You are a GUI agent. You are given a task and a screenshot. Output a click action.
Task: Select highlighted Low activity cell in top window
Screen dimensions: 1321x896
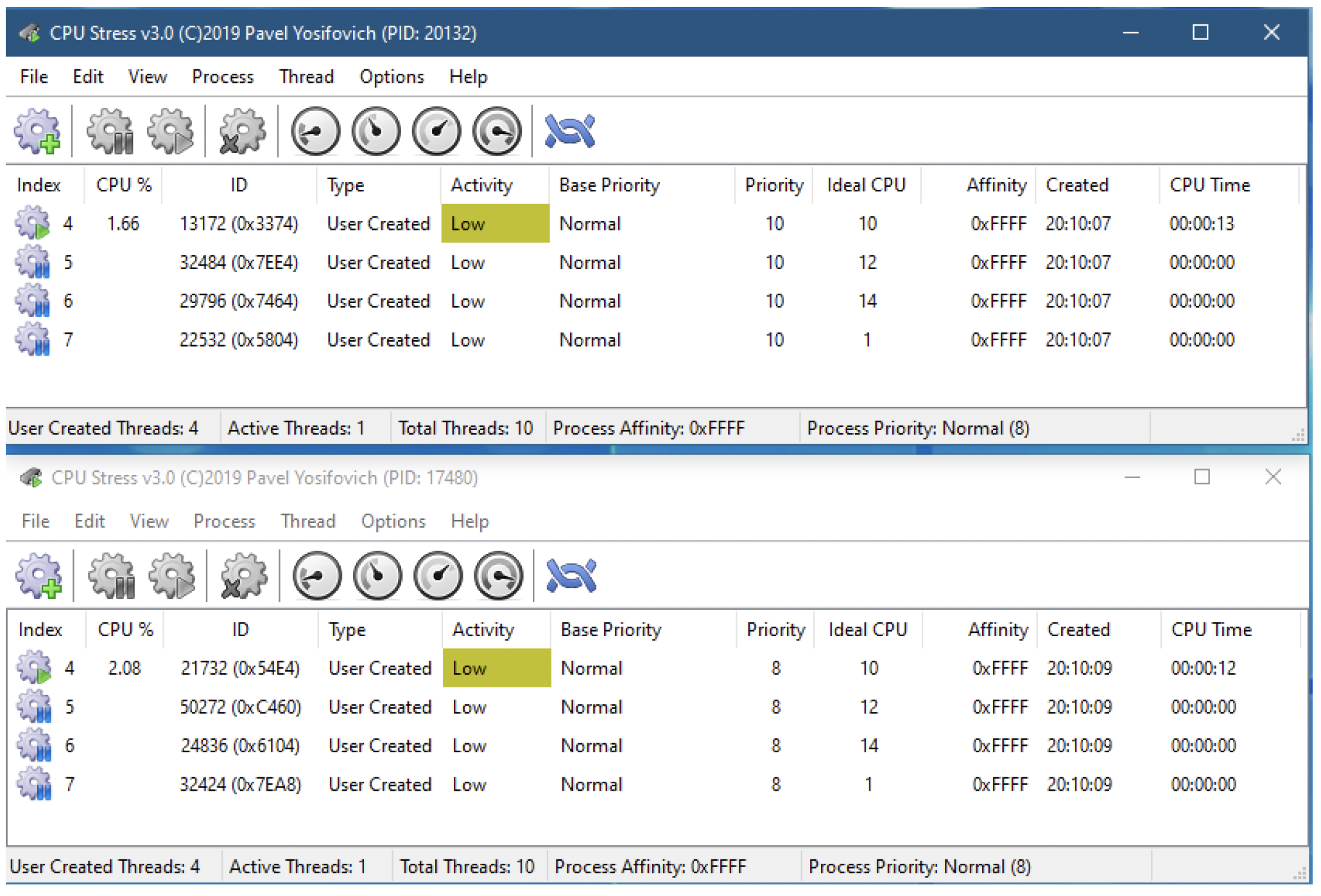tap(495, 223)
